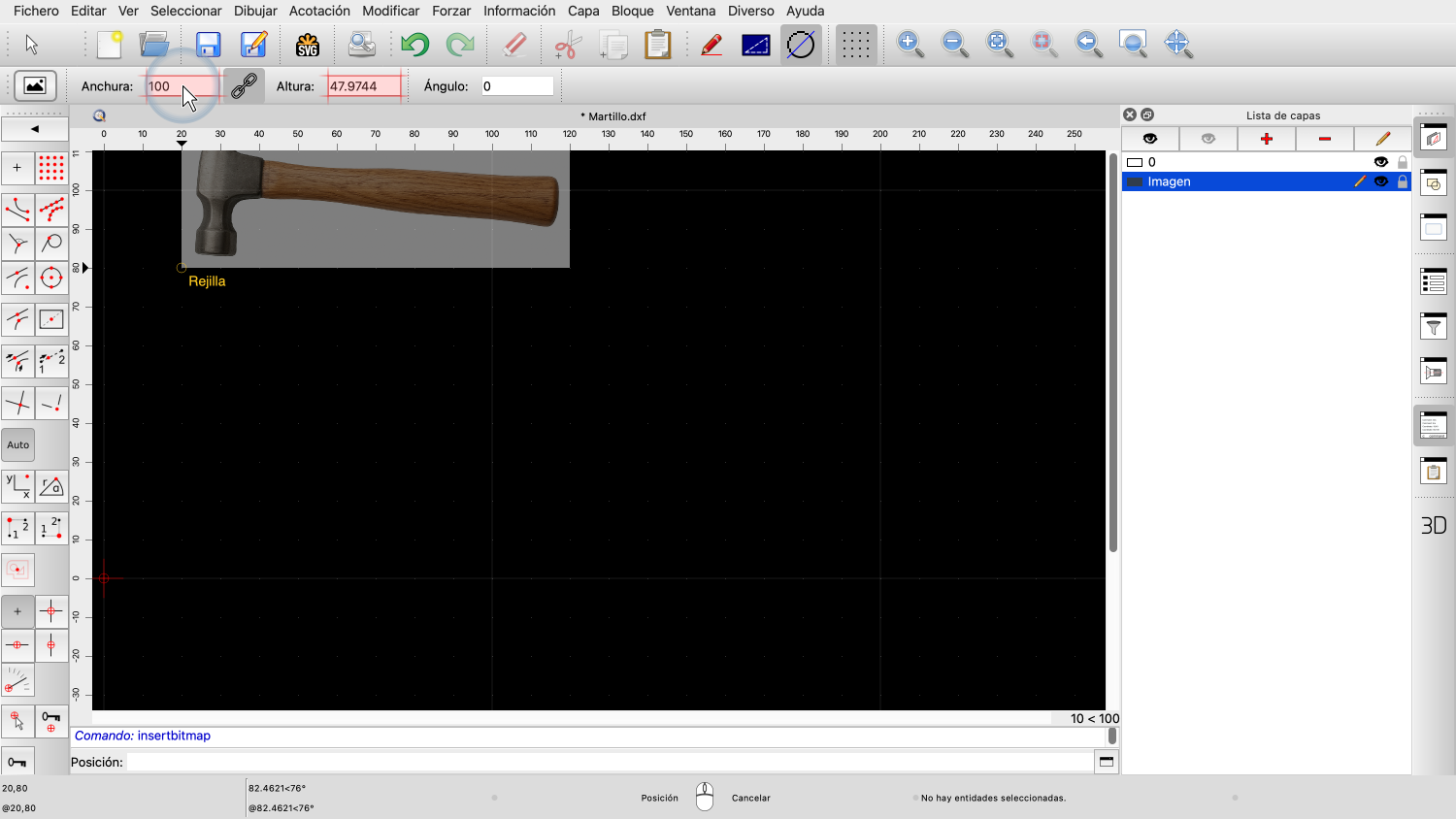Screen dimensions: 1456x819
Task: Click the SVG export icon
Action: click(308, 45)
